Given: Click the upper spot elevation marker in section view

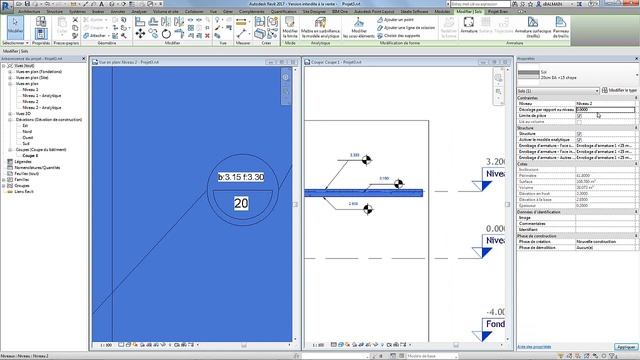Looking at the screenshot, I should (x=367, y=160).
